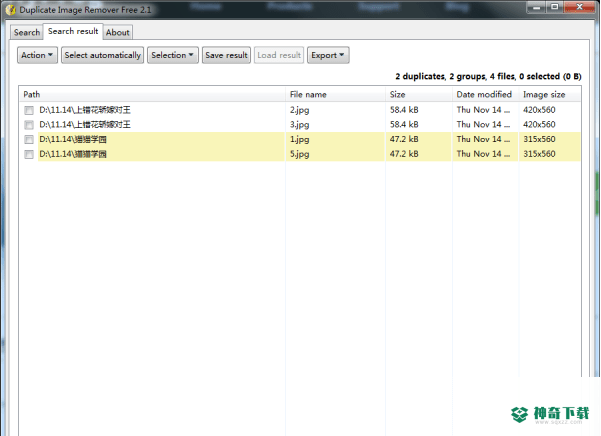Tick the checkbox for 3.jpg row
601x436 pixels.
[x=29, y=125]
